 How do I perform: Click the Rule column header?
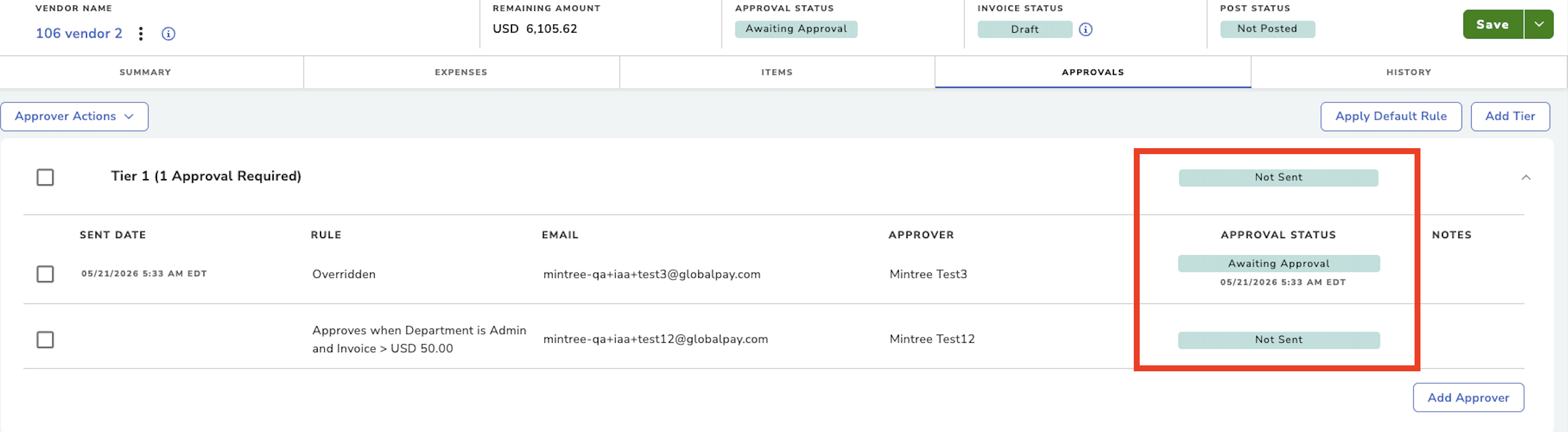pyautogui.click(x=326, y=235)
